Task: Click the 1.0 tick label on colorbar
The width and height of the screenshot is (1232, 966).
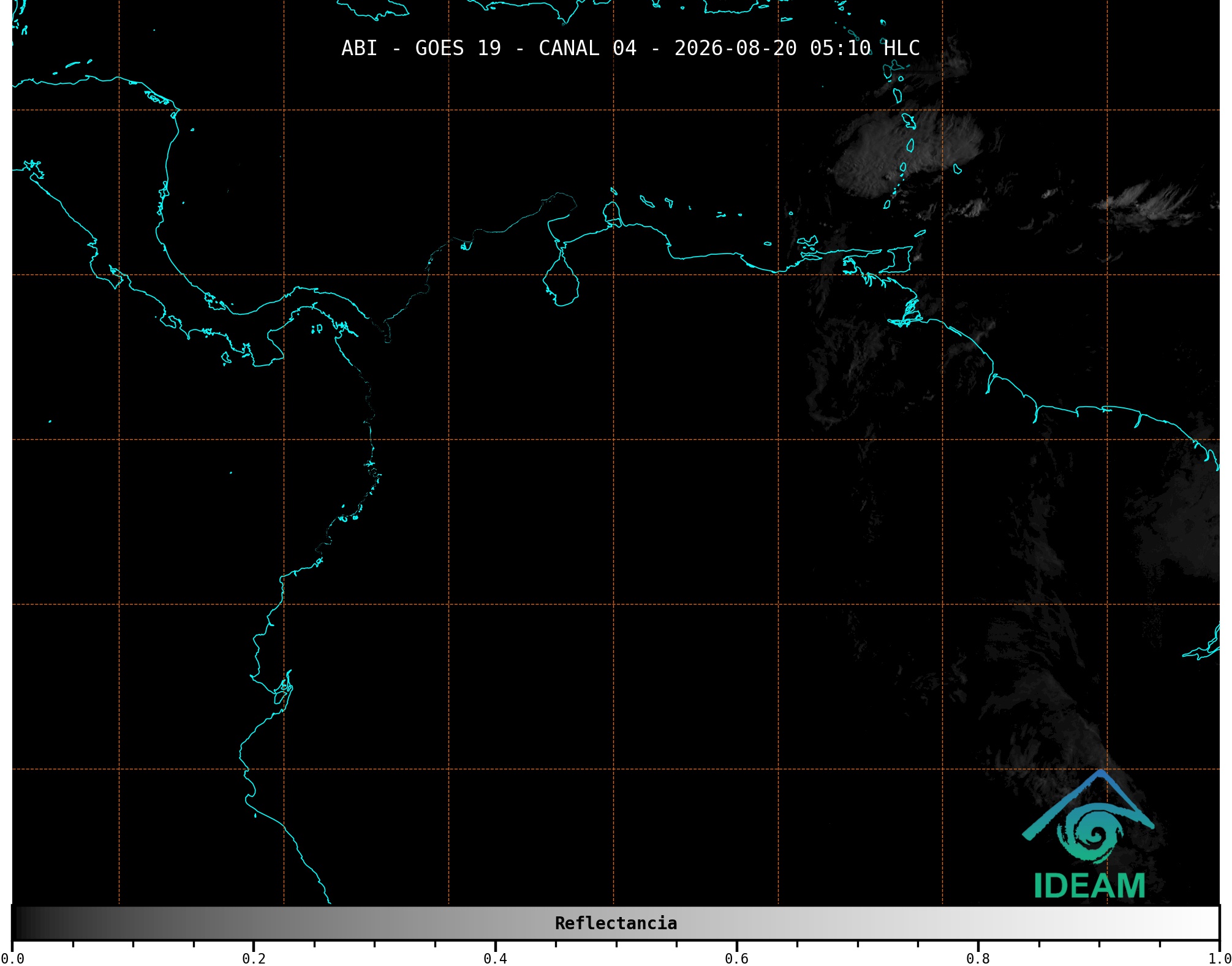Action: [x=1219, y=958]
